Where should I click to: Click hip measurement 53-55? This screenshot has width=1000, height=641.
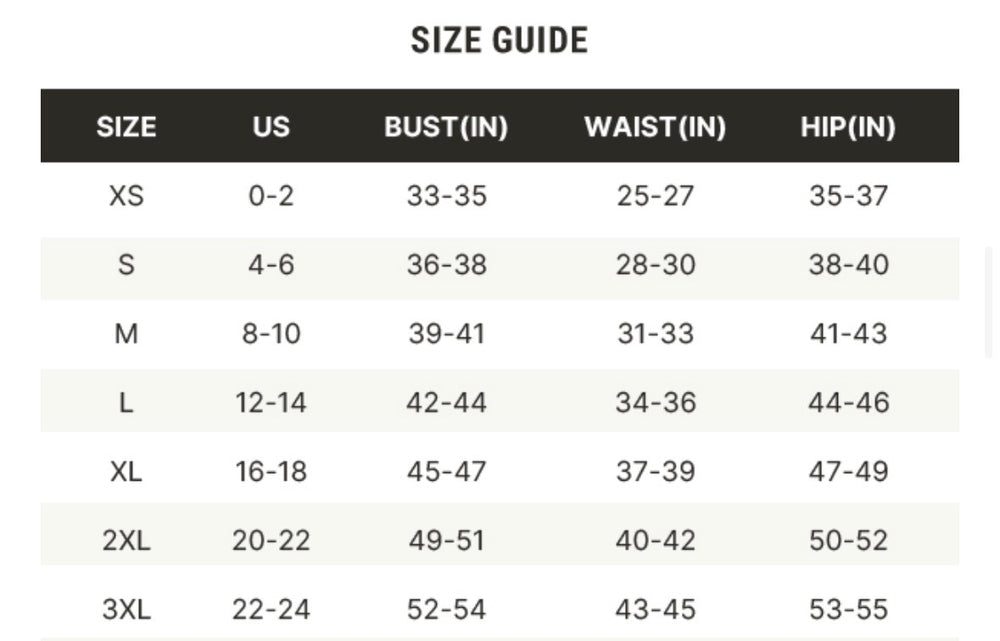[x=848, y=609]
